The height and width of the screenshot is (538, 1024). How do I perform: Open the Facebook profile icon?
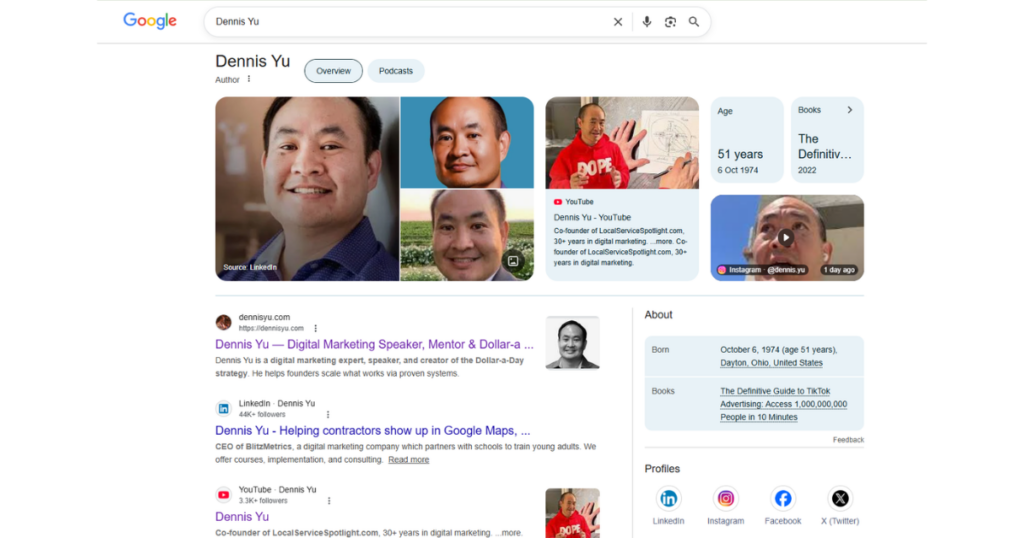(782, 499)
